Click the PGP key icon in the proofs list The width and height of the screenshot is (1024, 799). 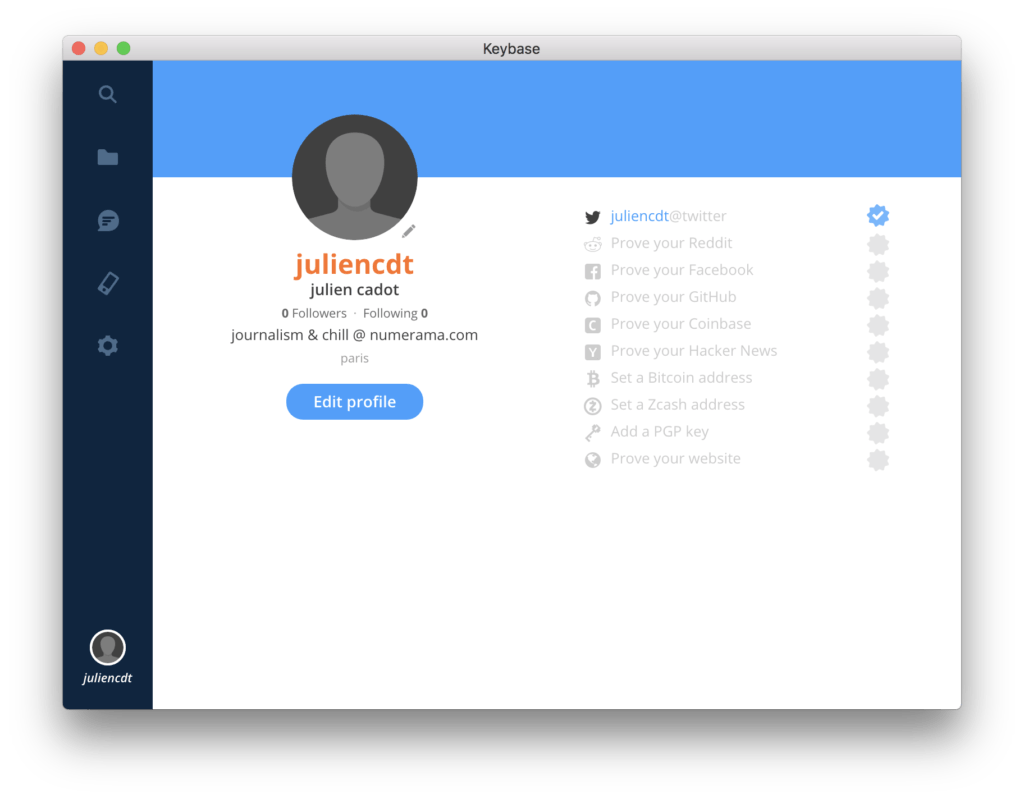[592, 431]
